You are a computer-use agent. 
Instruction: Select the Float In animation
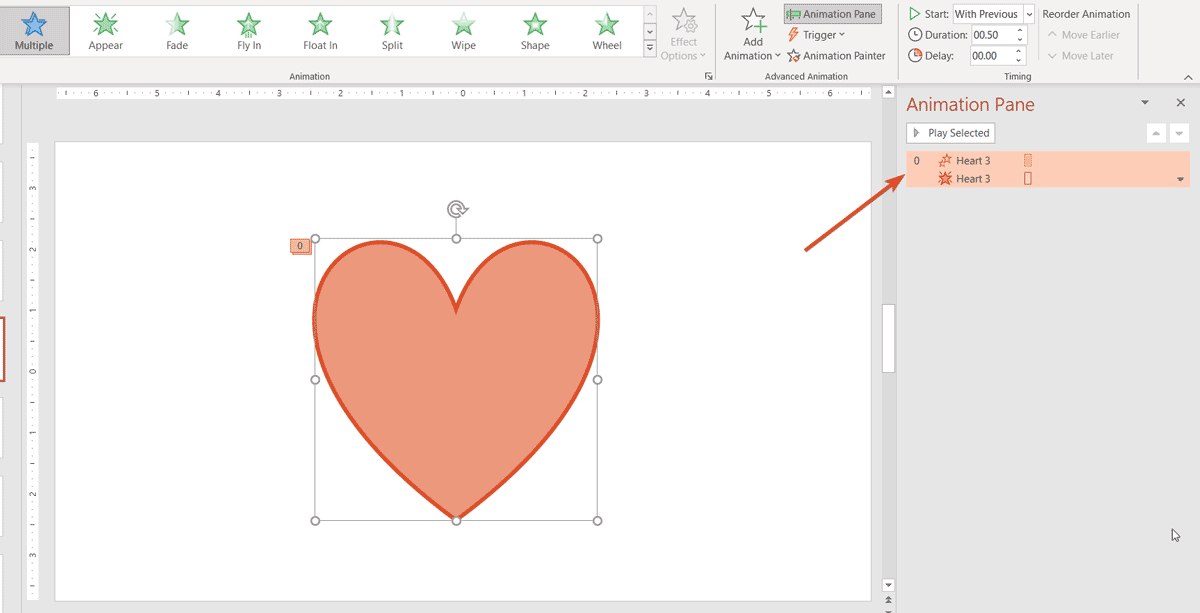[x=320, y=30]
